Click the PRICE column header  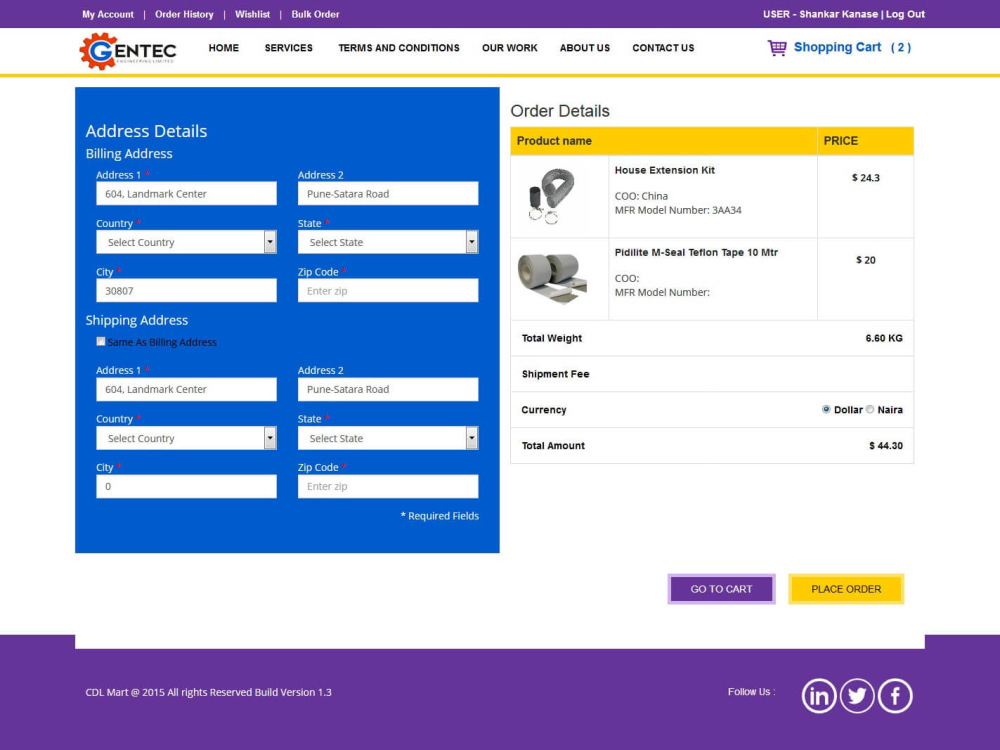pos(841,141)
